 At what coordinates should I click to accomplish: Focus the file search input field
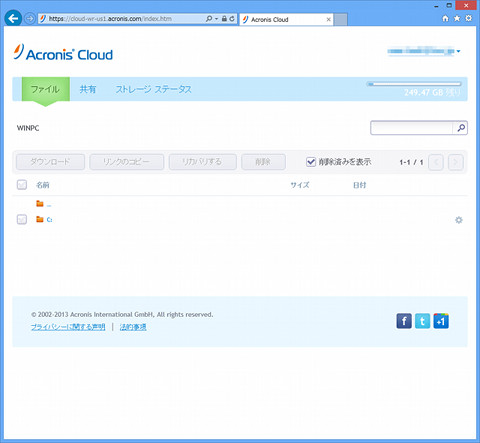(x=411, y=128)
